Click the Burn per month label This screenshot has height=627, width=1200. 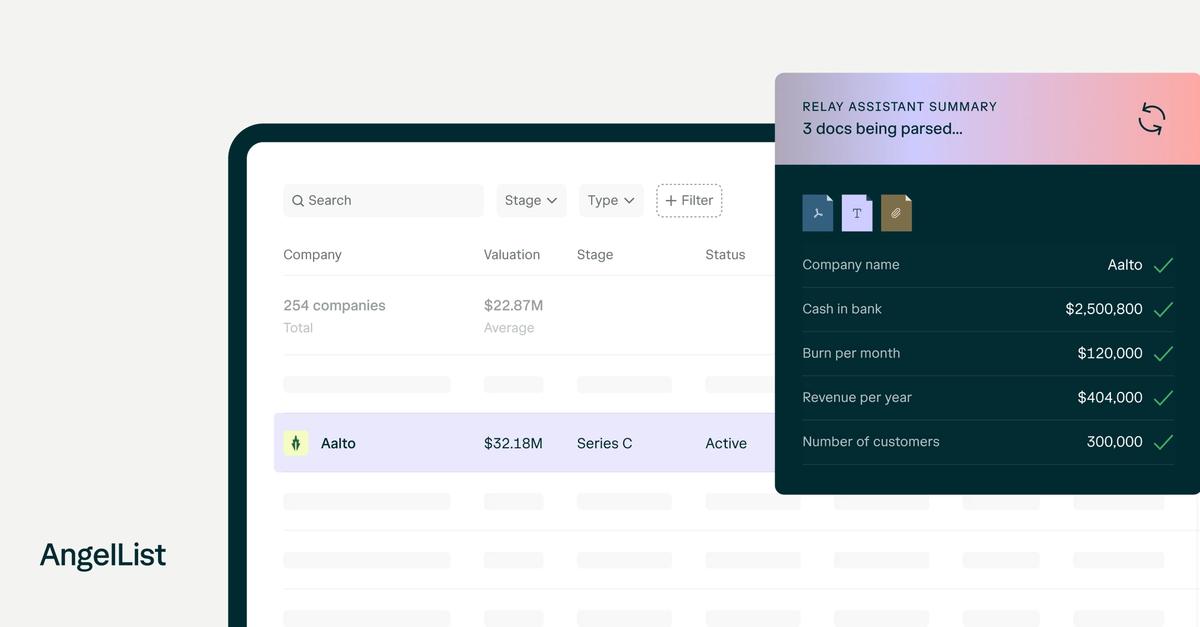(851, 353)
